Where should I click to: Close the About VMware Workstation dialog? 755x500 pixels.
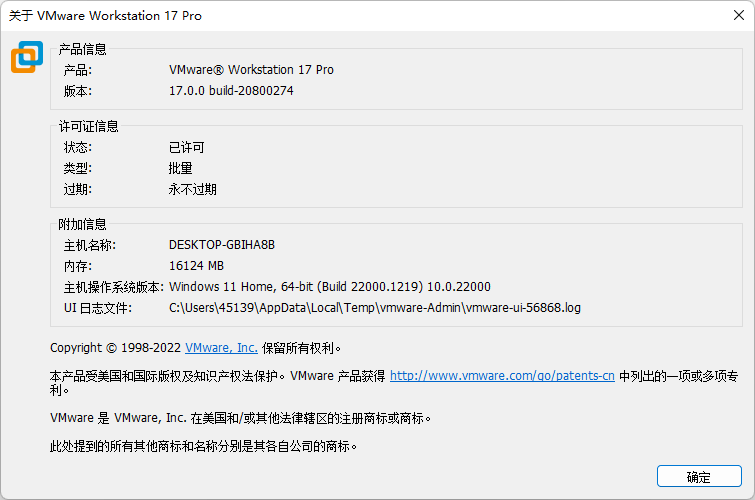click(739, 15)
